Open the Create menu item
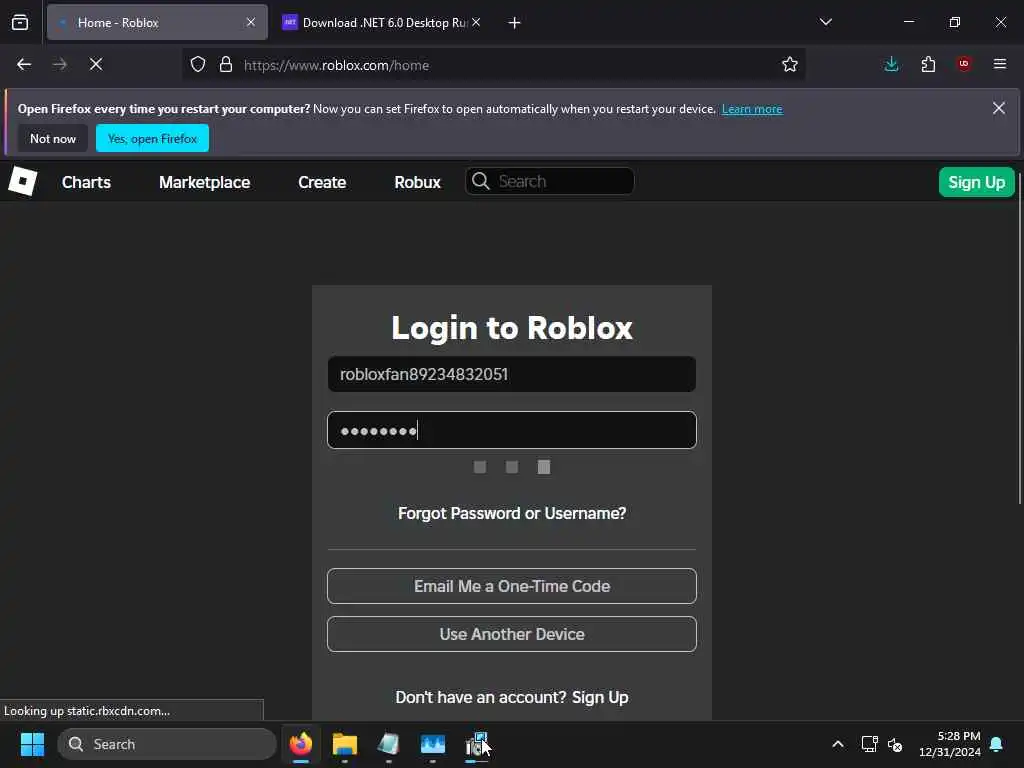This screenshot has height=768, width=1024. (x=322, y=182)
